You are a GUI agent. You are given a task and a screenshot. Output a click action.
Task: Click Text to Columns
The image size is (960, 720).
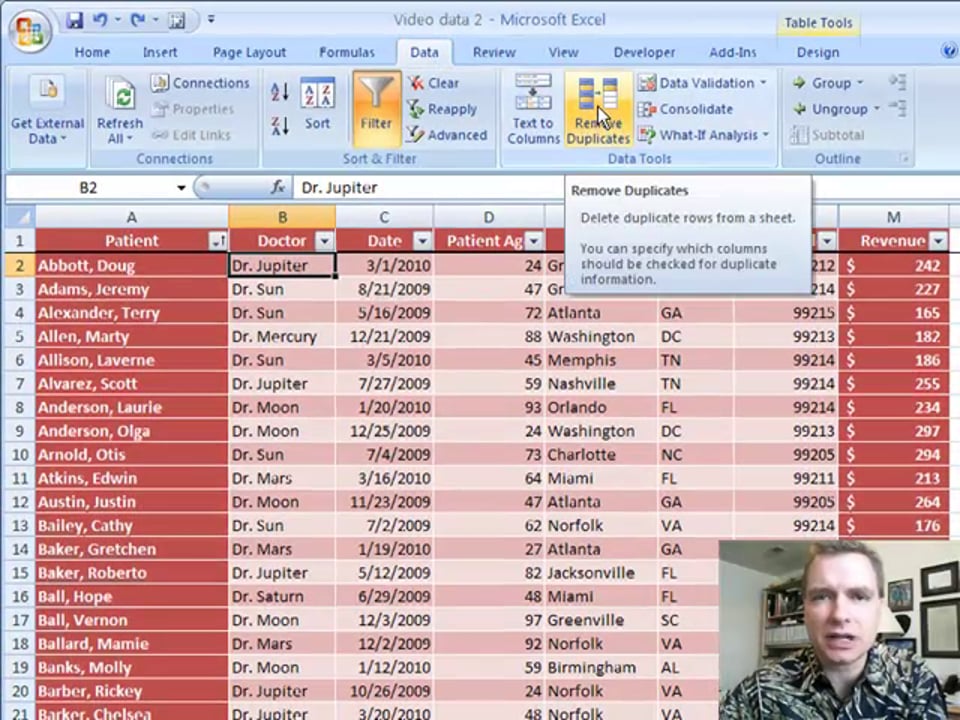coord(533,109)
